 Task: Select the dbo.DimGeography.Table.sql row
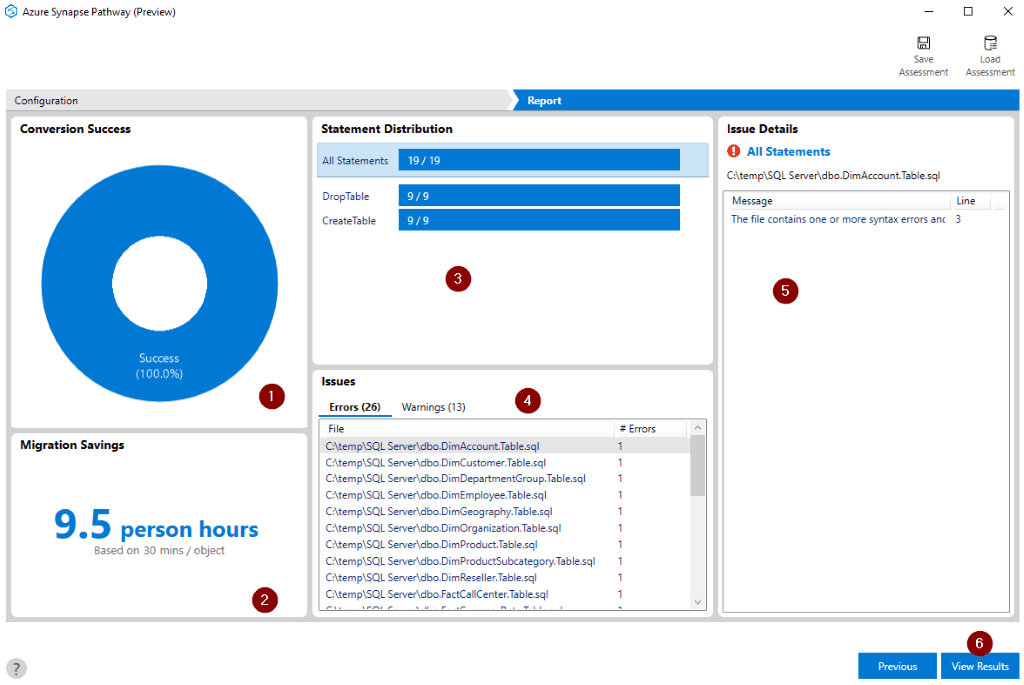point(505,511)
